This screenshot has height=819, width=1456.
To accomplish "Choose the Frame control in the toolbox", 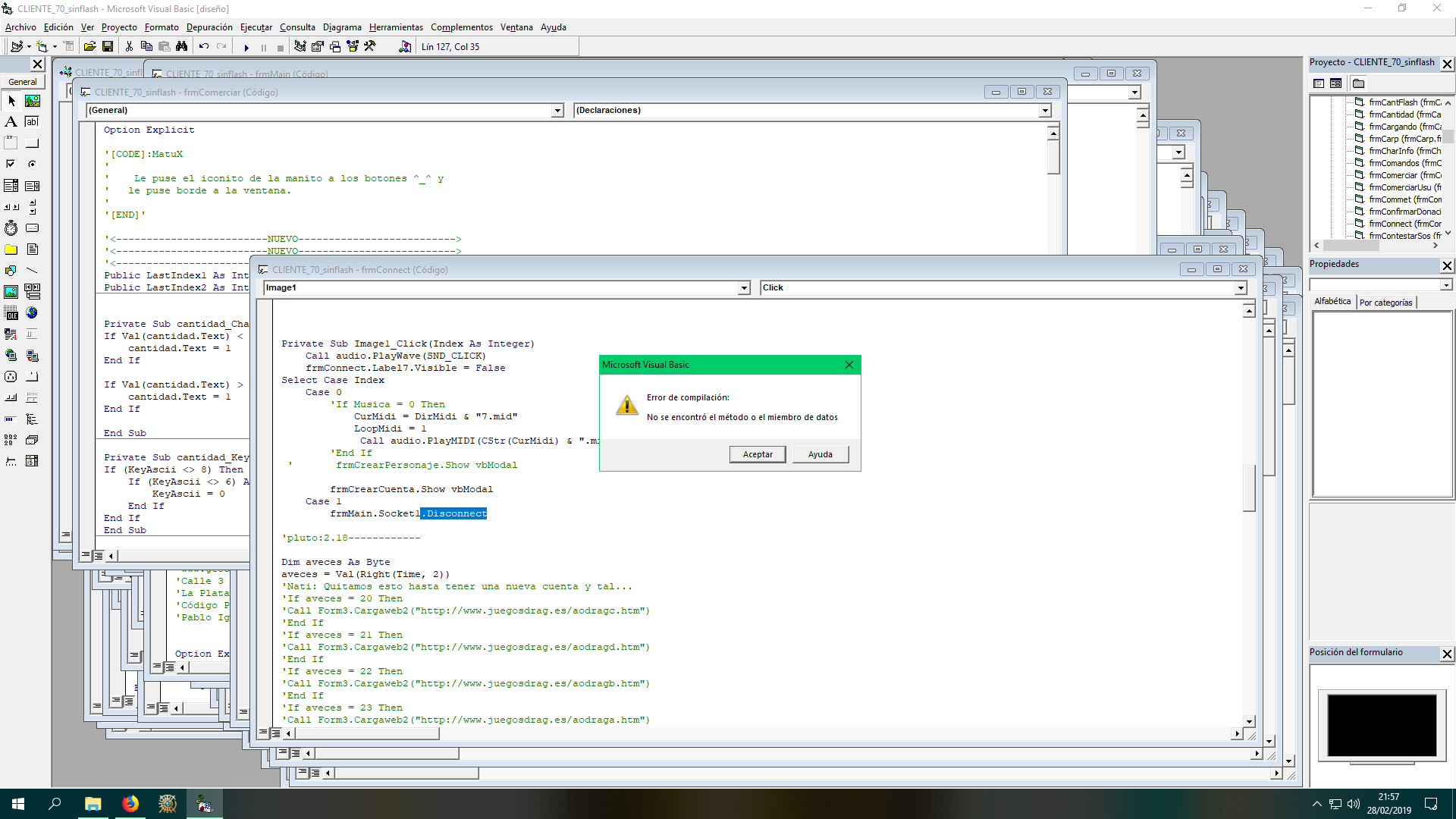I will (x=11, y=143).
